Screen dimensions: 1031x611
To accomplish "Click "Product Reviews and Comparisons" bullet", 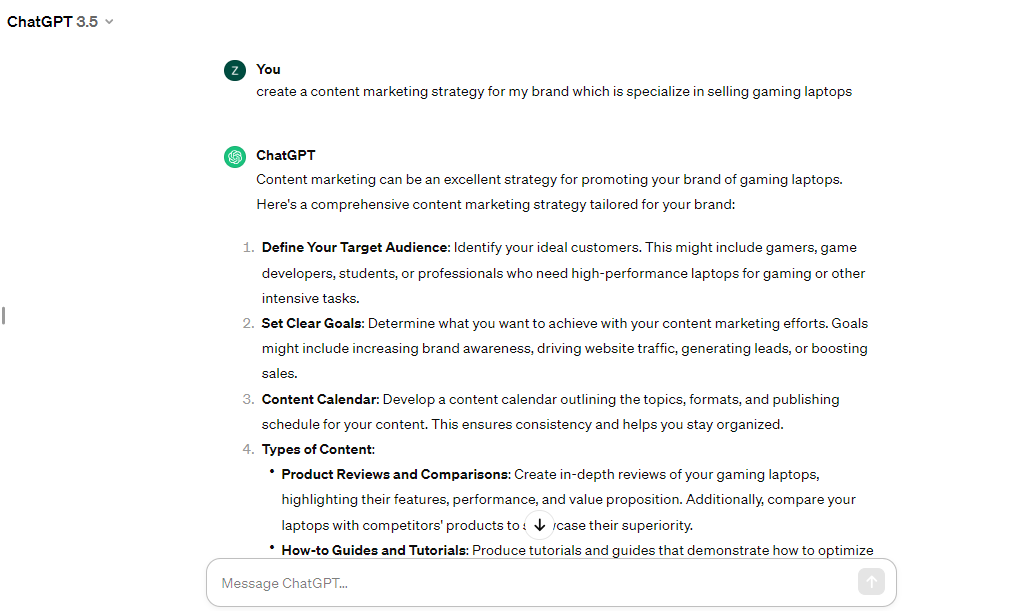I will tap(395, 474).
